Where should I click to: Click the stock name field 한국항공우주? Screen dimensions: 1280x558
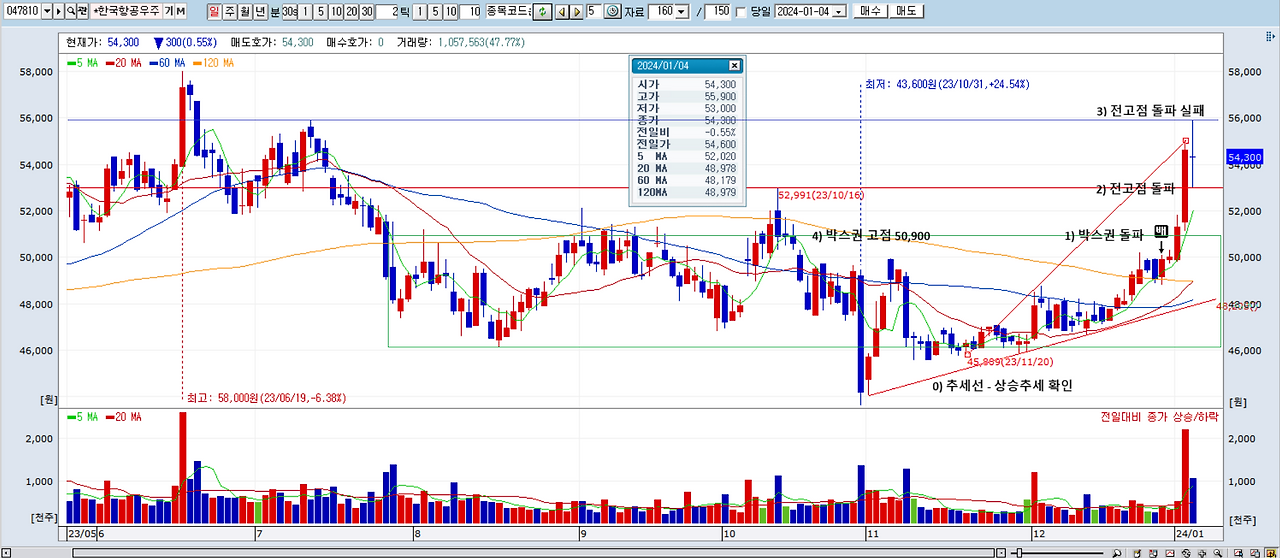pyautogui.click(x=126, y=11)
